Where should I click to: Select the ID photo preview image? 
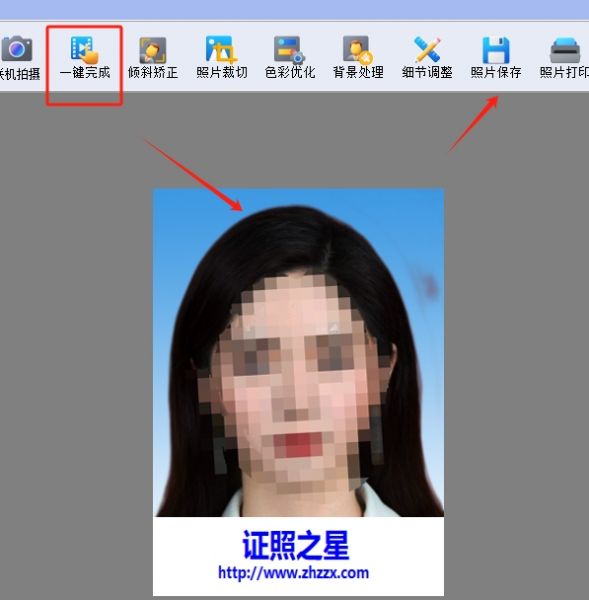tap(299, 391)
